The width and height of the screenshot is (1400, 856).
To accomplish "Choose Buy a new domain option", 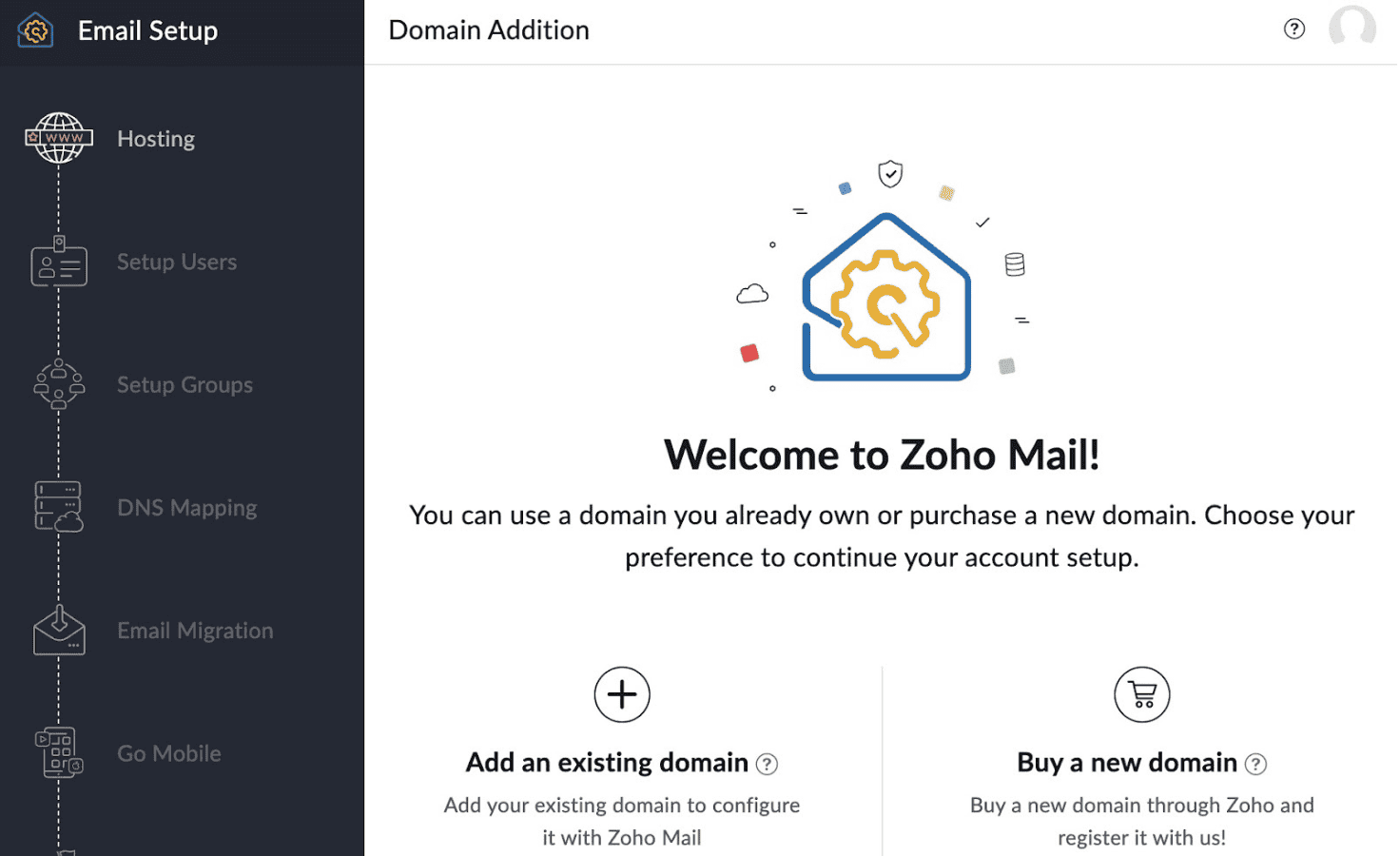I will click(x=1126, y=762).
